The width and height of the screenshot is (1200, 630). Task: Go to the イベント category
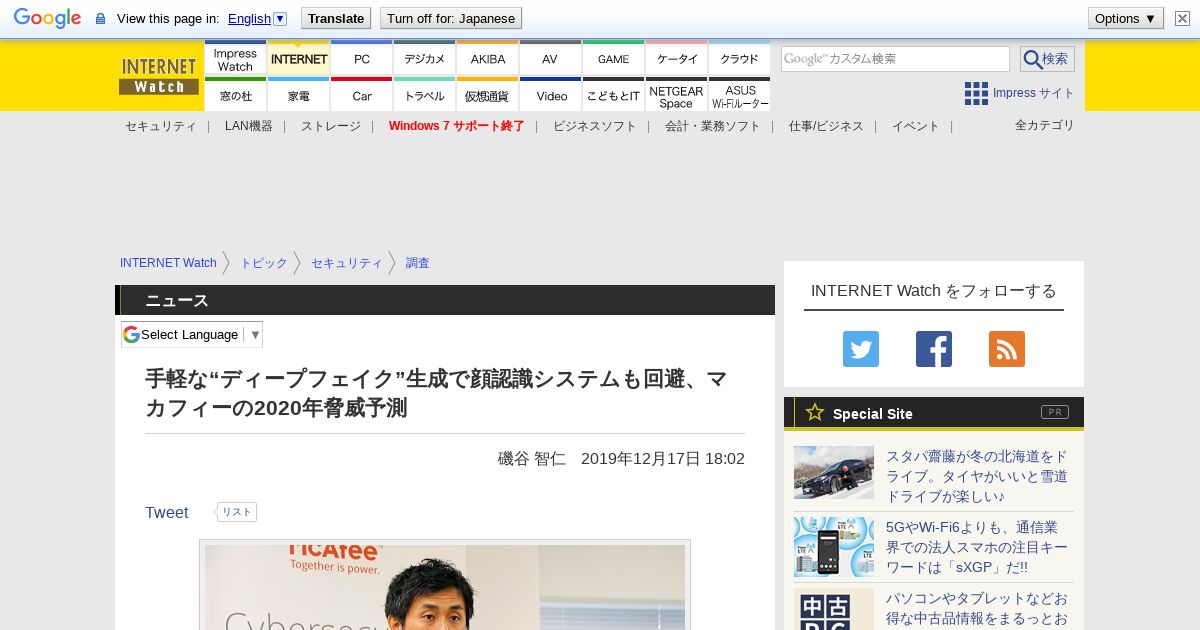click(915, 126)
